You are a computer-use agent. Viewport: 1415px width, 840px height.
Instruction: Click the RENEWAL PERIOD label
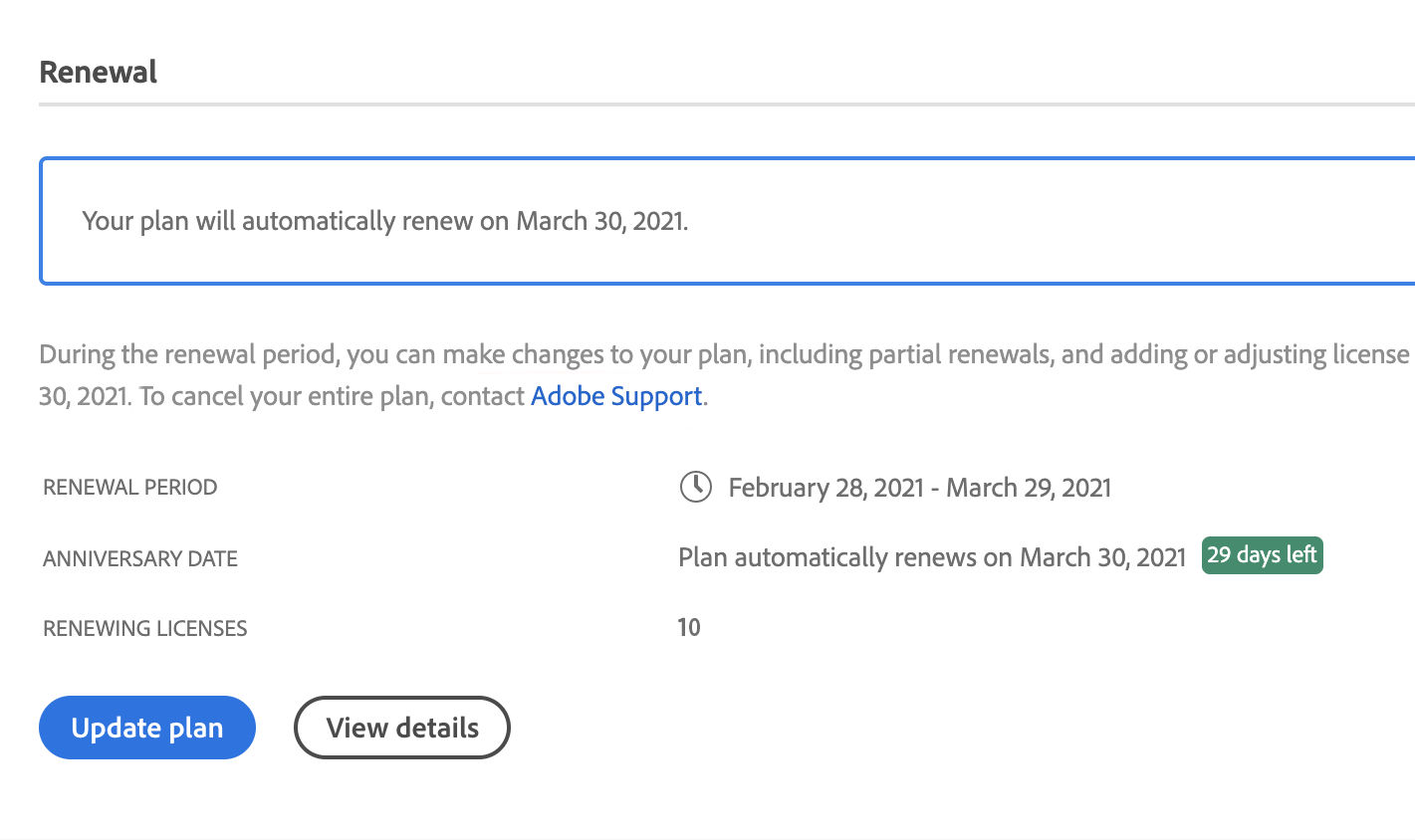(x=129, y=487)
